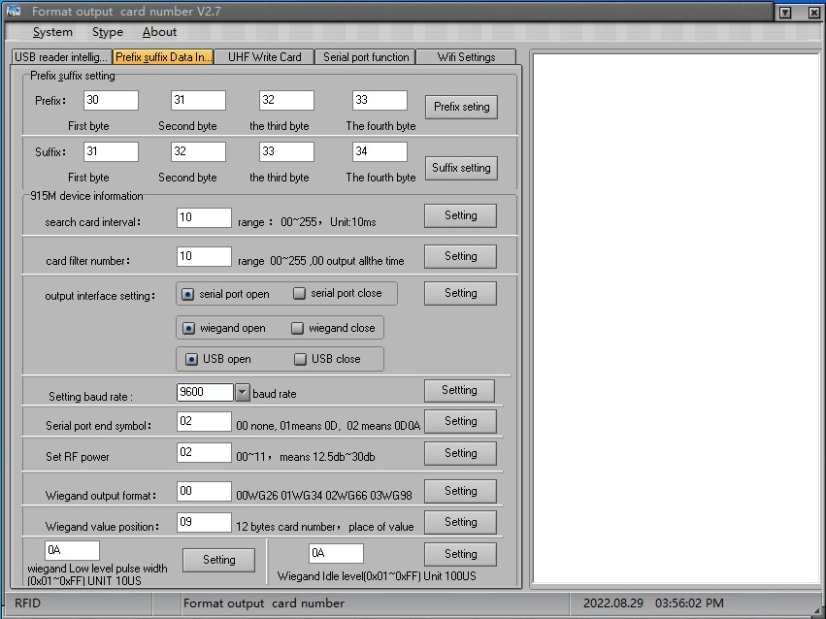The width and height of the screenshot is (826, 619).
Task: Click Setting next to Wiegand output format
Action: pos(459,490)
